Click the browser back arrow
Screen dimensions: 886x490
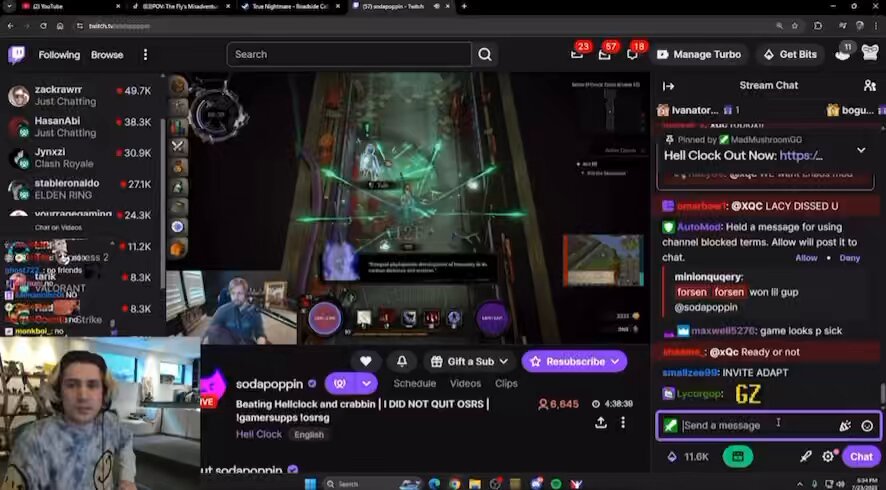pyautogui.click(x=10, y=26)
